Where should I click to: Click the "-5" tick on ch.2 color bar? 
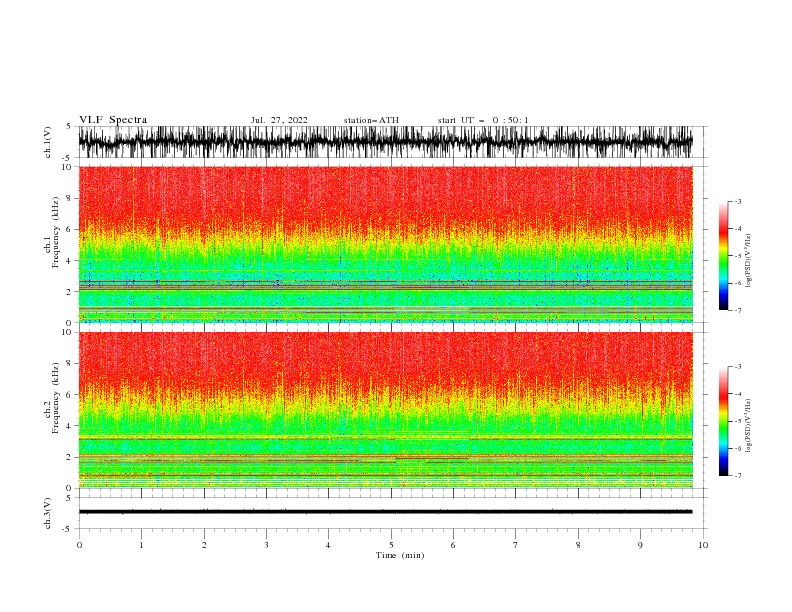pyautogui.click(x=737, y=421)
